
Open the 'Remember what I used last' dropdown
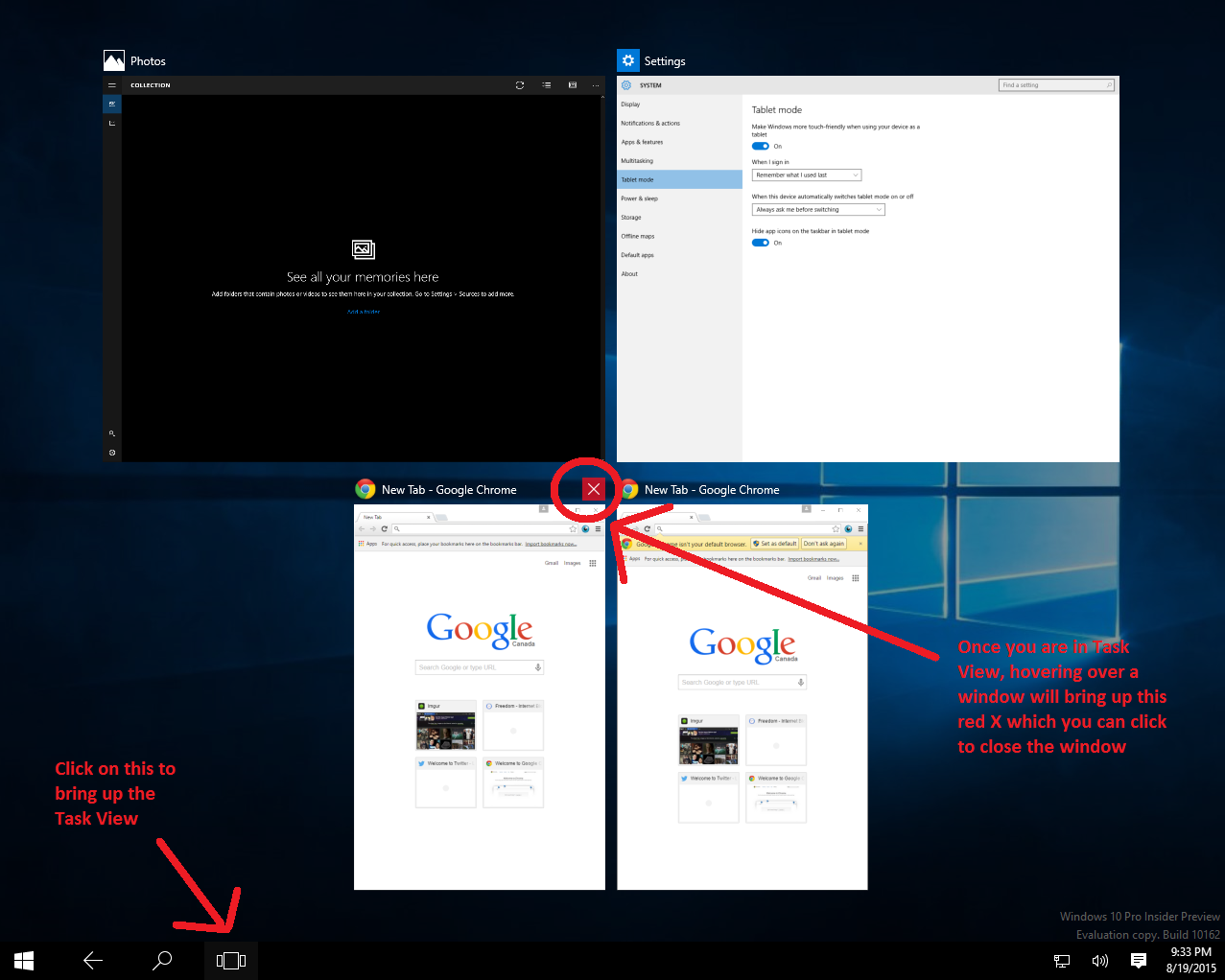(x=807, y=175)
